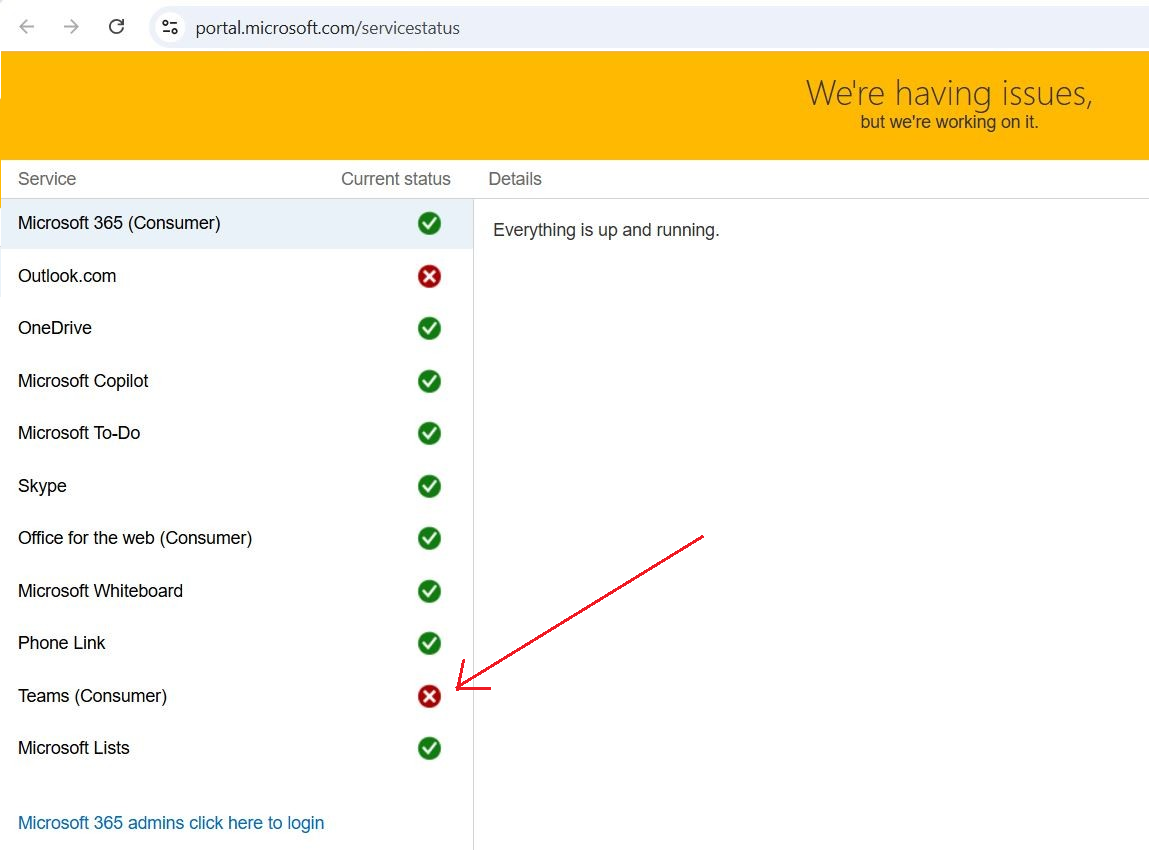Reload the page with browser refresh button

tap(116, 27)
